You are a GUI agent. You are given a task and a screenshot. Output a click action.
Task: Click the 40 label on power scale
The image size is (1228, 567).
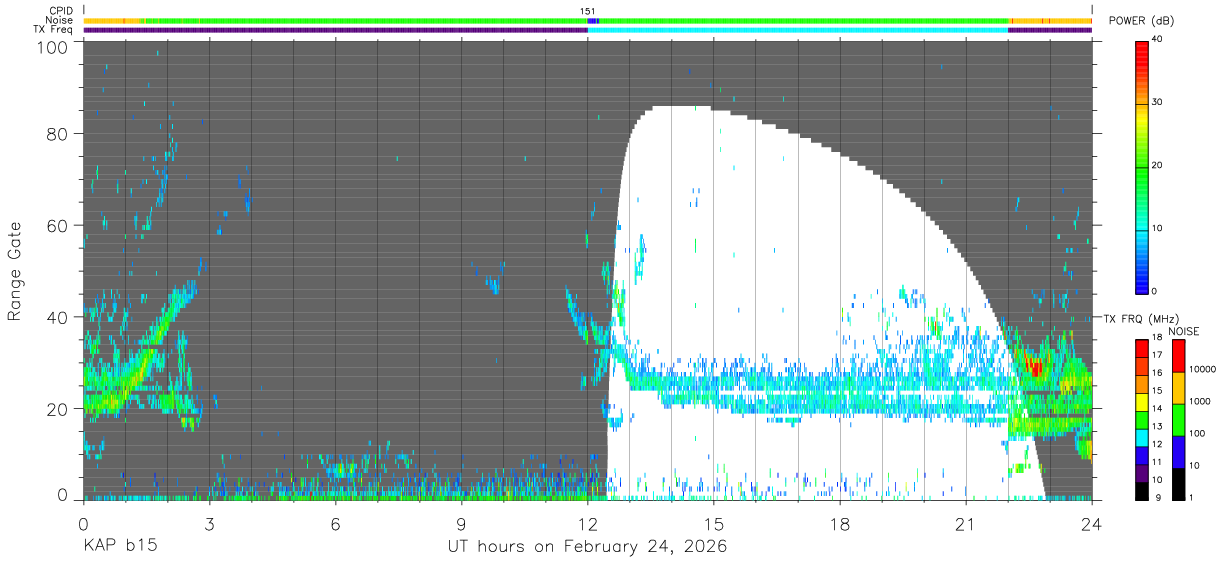(1158, 39)
